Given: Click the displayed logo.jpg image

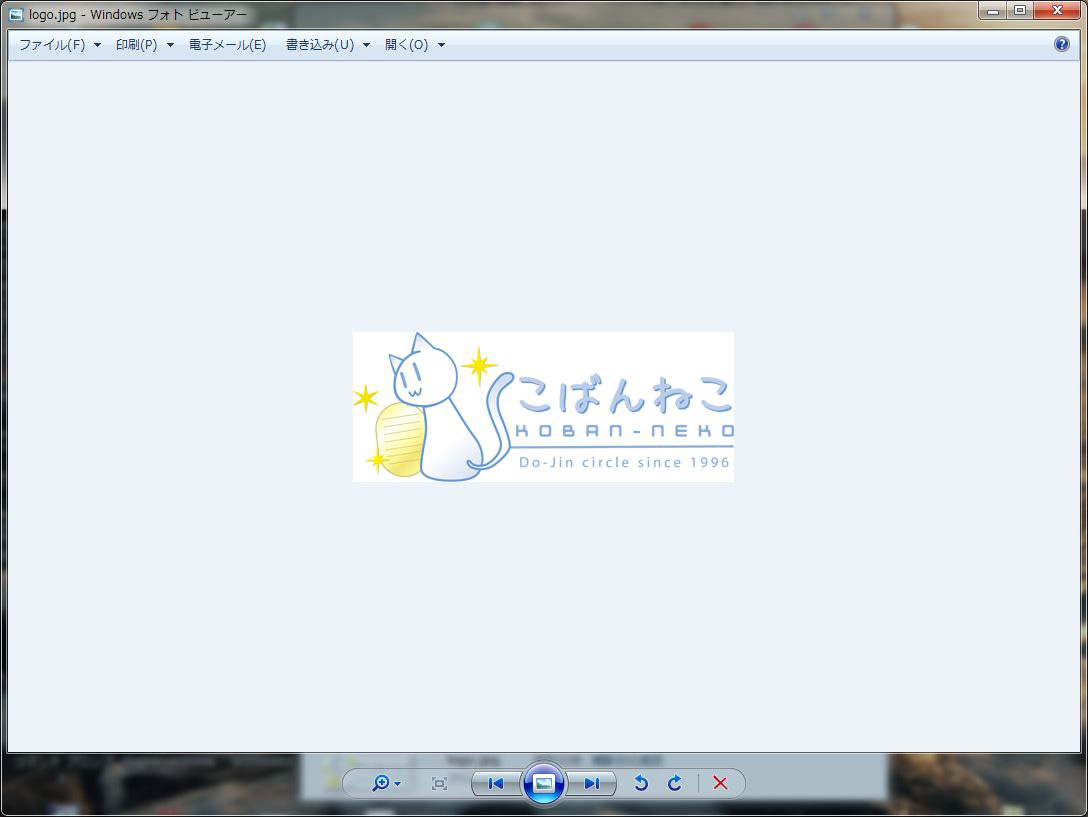Looking at the screenshot, I should point(543,407).
